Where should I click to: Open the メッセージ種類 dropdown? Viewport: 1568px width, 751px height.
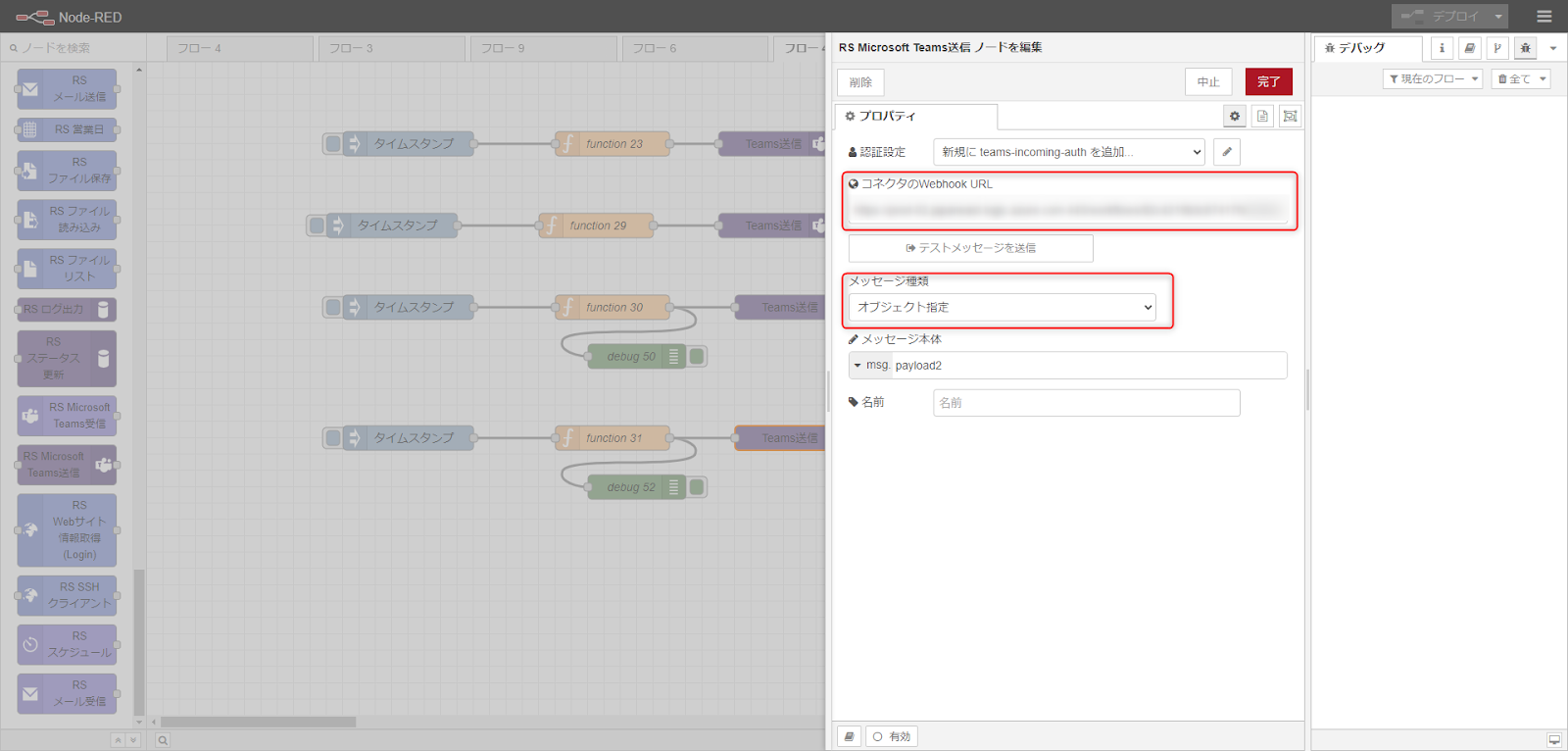coord(1003,307)
